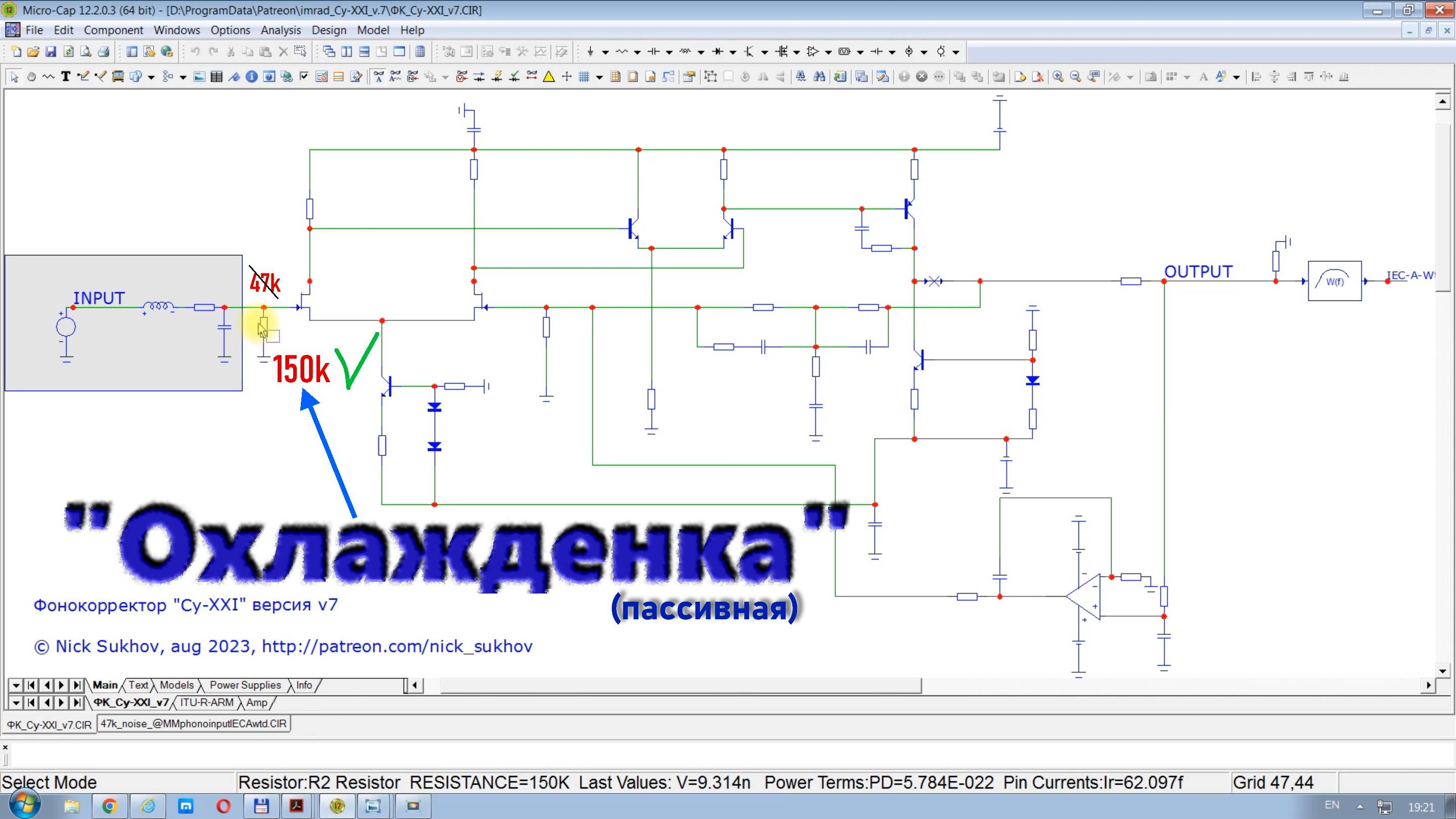Screen dimensions: 1456x819
Task: Open the ITU-R-ARM section tab
Action: pyautogui.click(x=206, y=703)
